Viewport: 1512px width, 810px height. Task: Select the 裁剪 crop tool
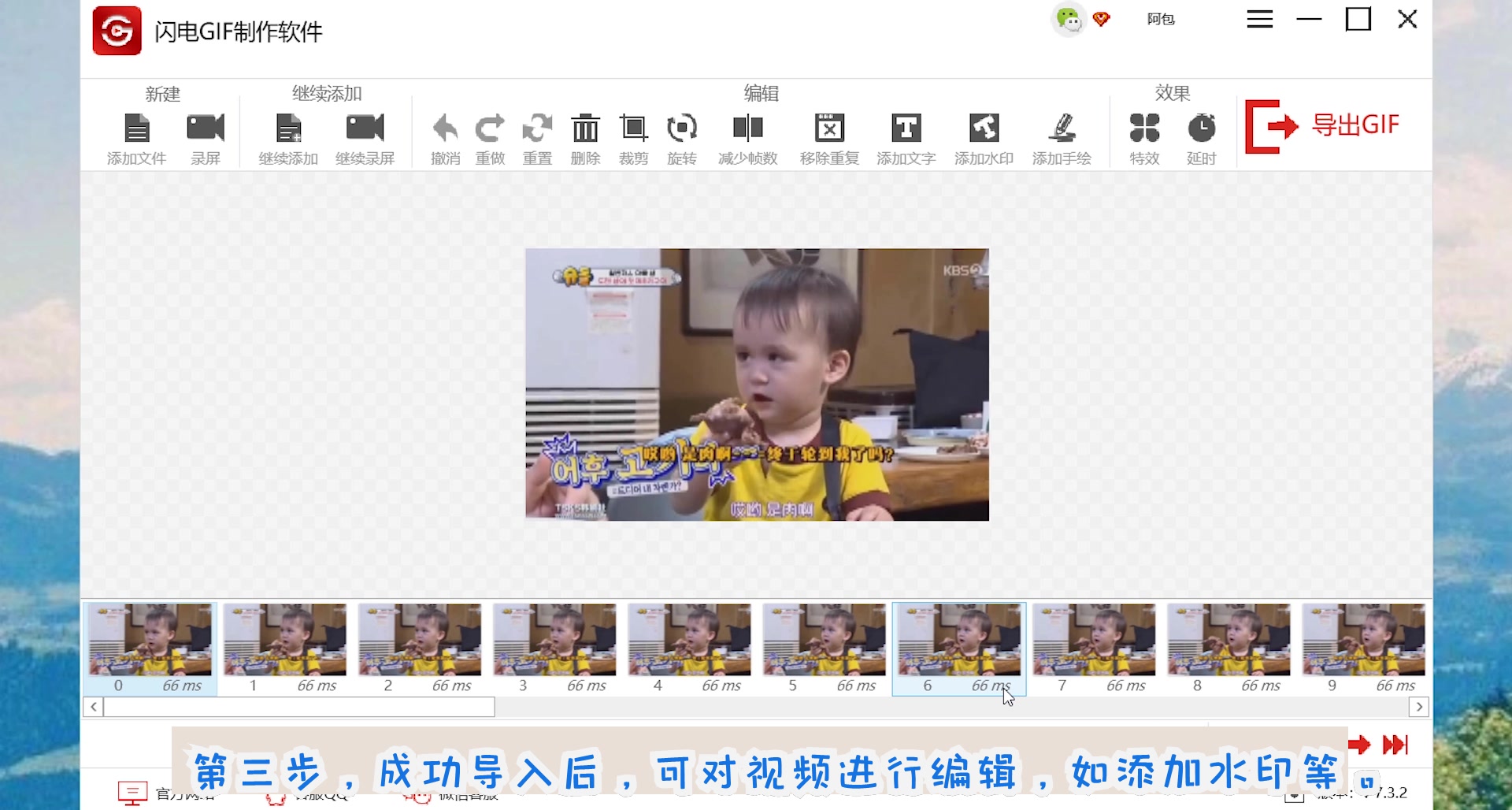(633, 128)
